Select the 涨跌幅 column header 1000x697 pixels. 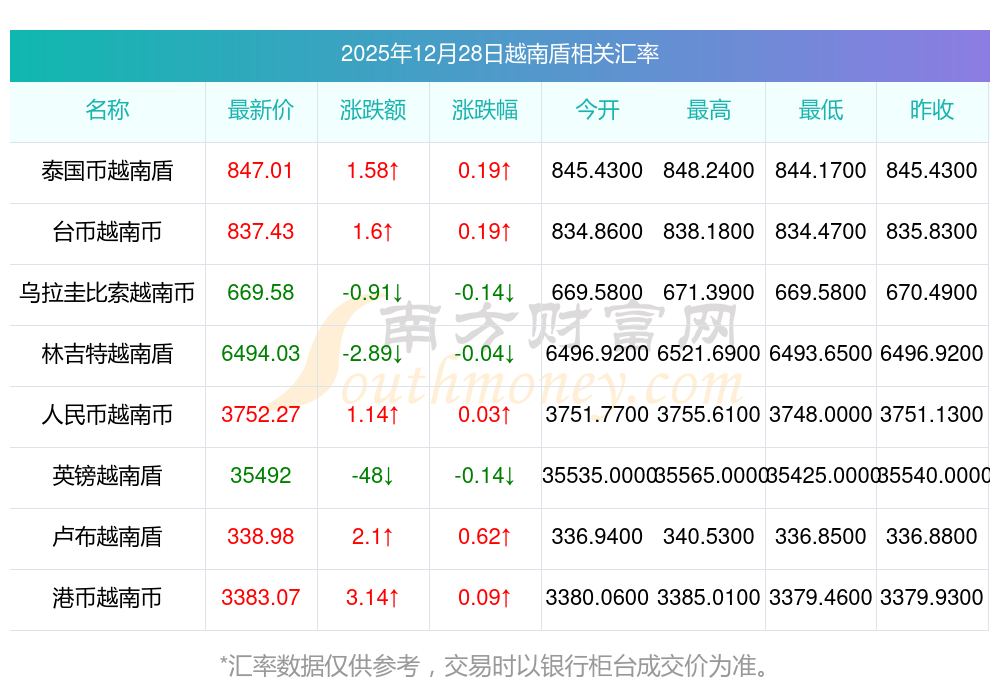point(485,110)
